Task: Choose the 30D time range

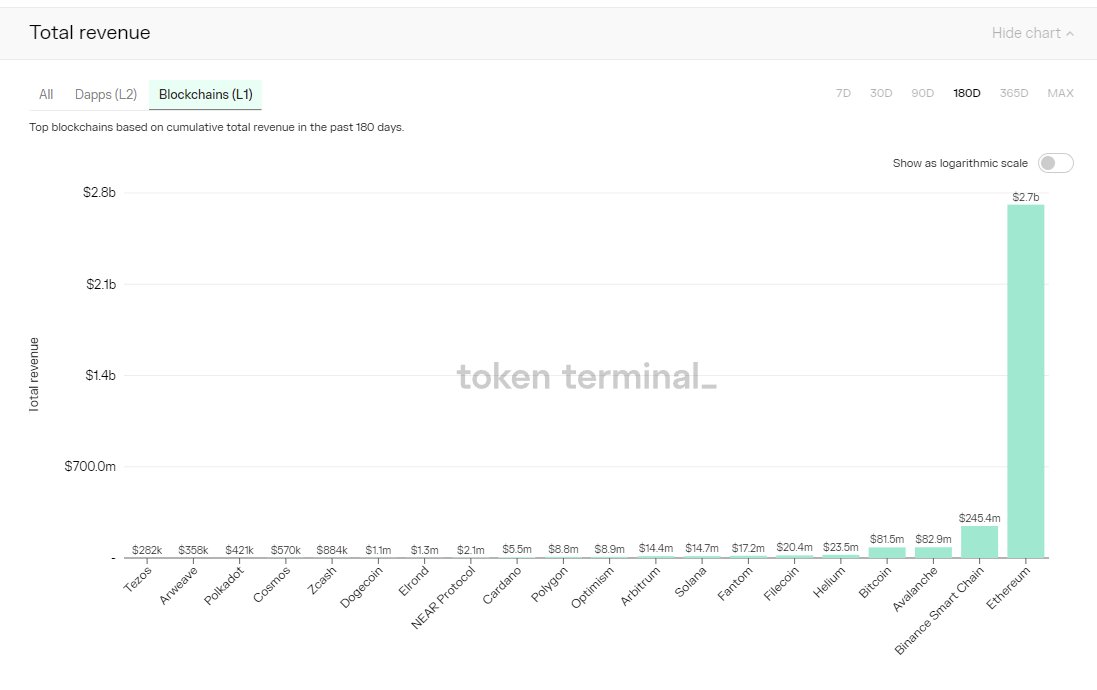Action: (881, 93)
